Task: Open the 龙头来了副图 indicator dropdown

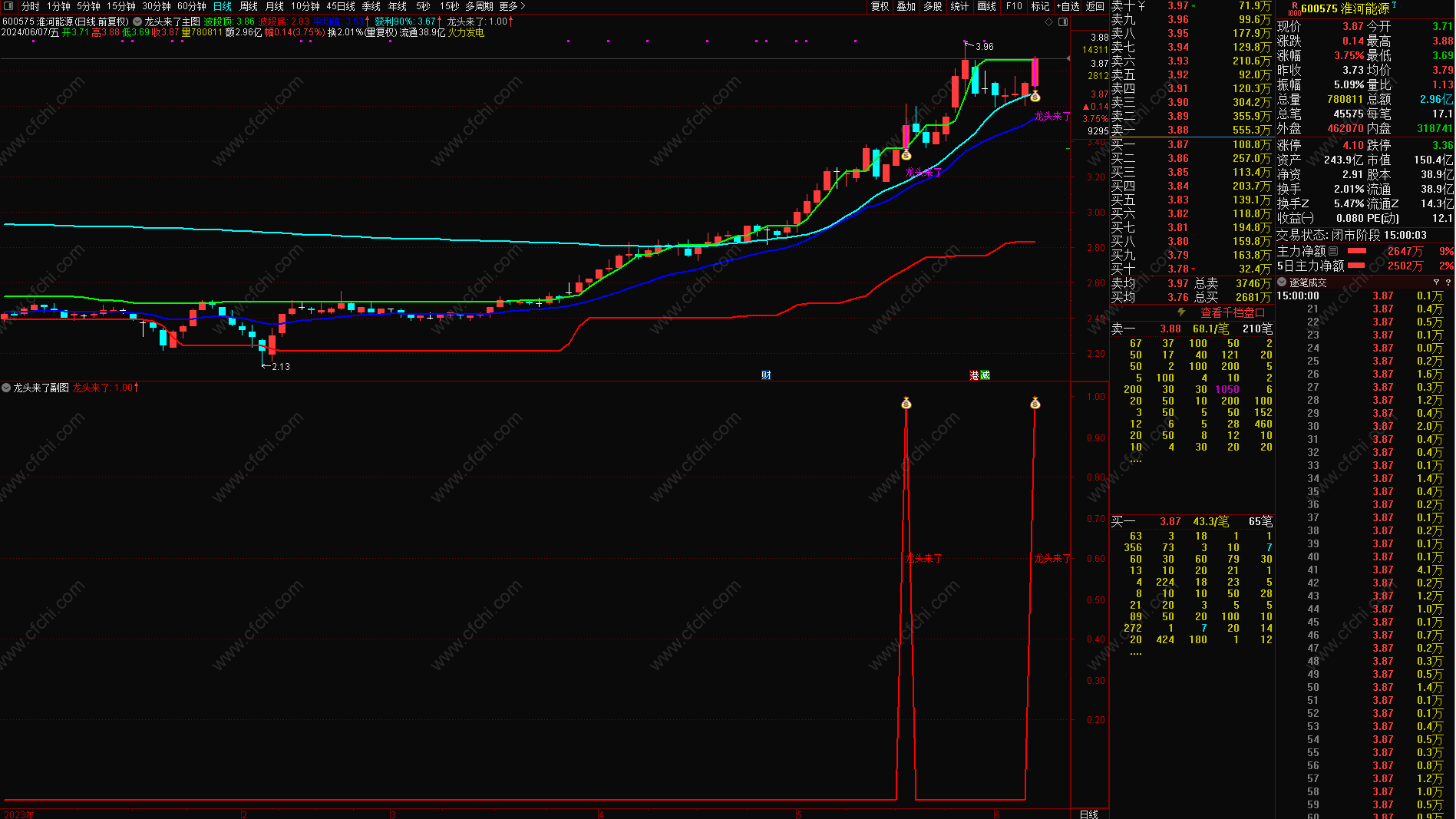Action: [6, 388]
